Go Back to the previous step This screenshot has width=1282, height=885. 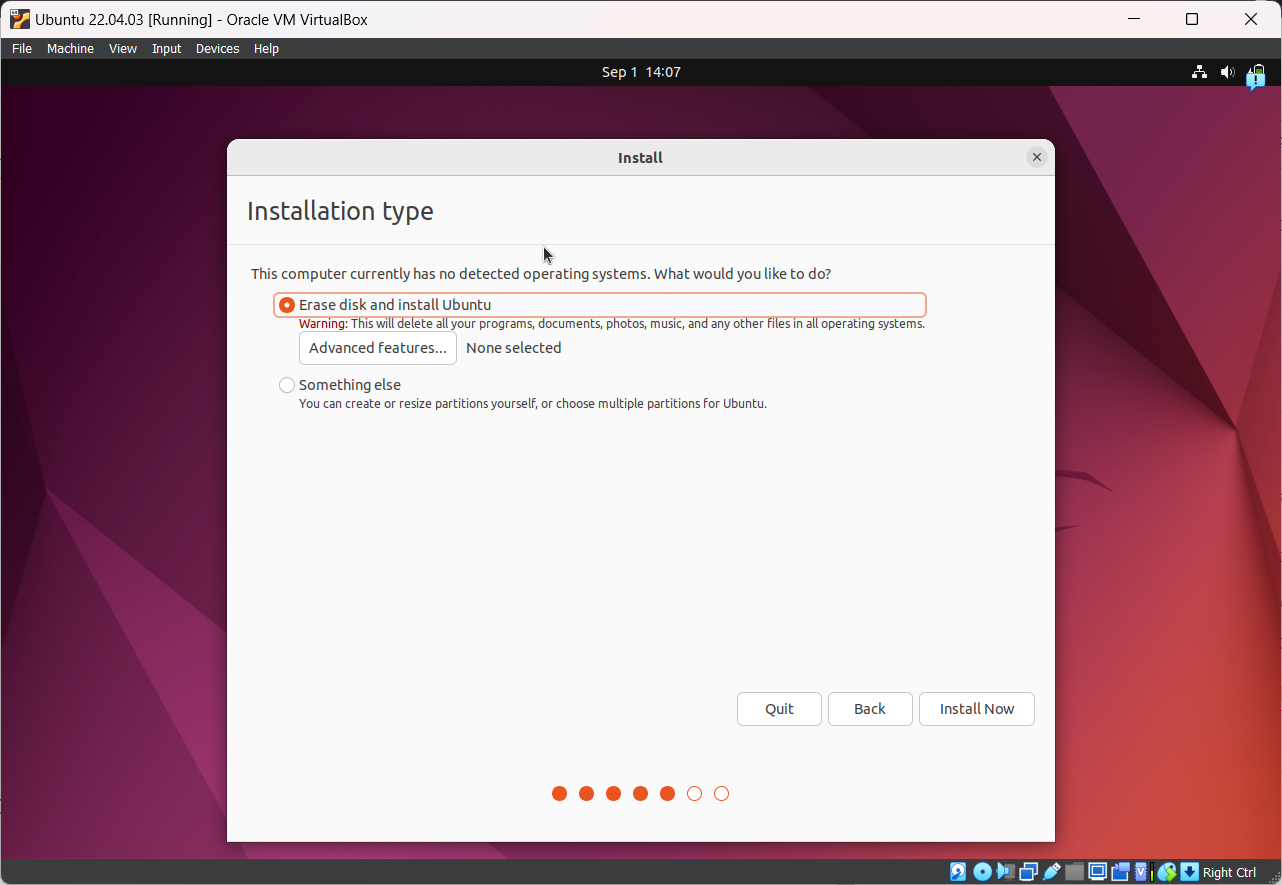pos(870,709)
